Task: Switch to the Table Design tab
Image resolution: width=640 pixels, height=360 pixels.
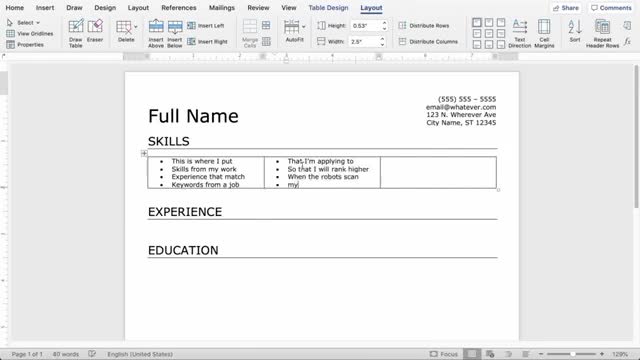Action: point(329,8)
